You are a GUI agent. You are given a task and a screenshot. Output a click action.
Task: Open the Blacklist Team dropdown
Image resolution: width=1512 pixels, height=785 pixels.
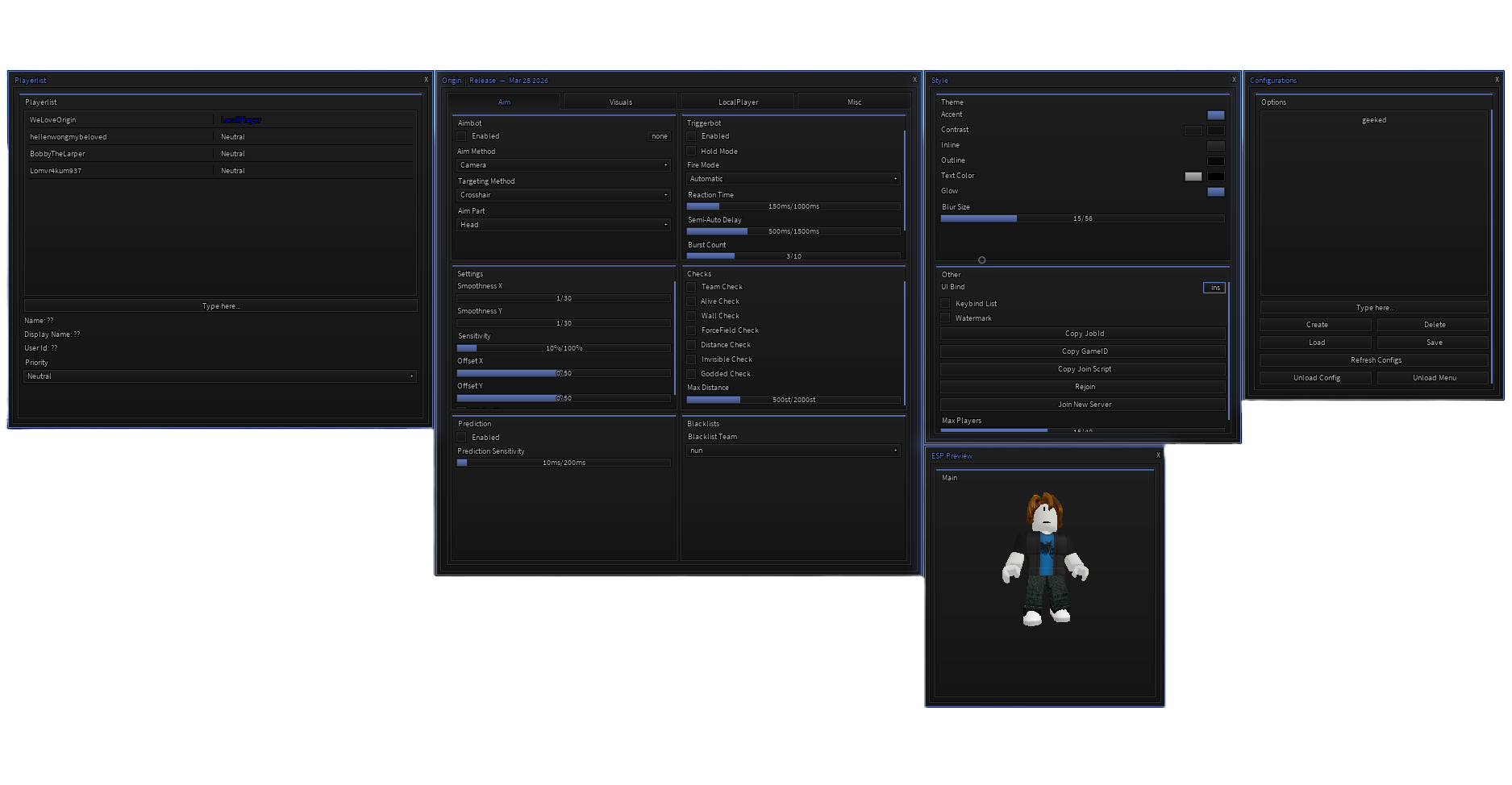[793, 451]
